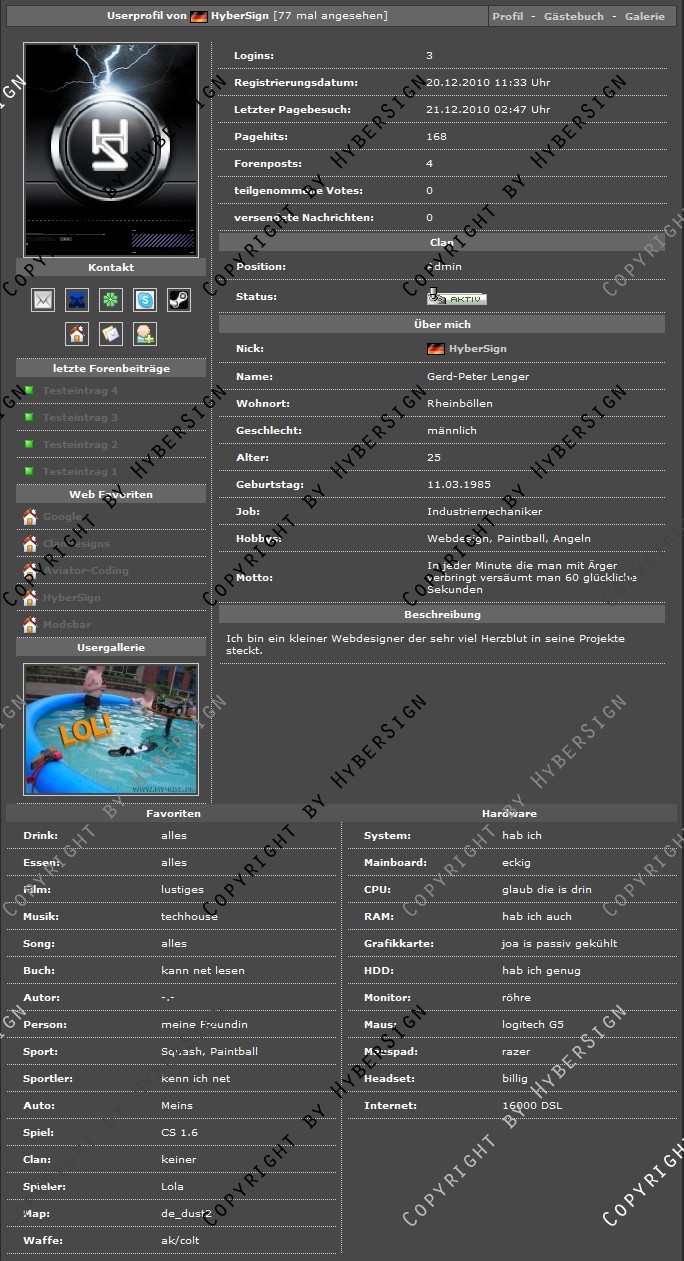Click the Geschlecht value männlich
684x1261 pixels.
pos(452,430)
